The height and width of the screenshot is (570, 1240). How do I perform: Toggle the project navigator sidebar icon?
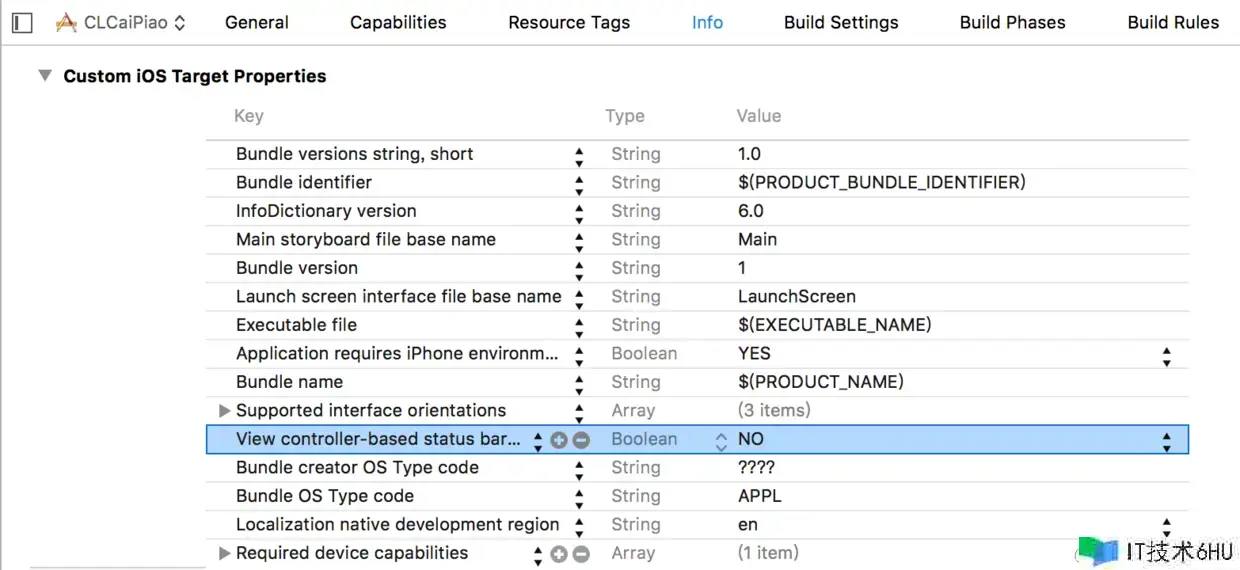(x=22, y=22)
